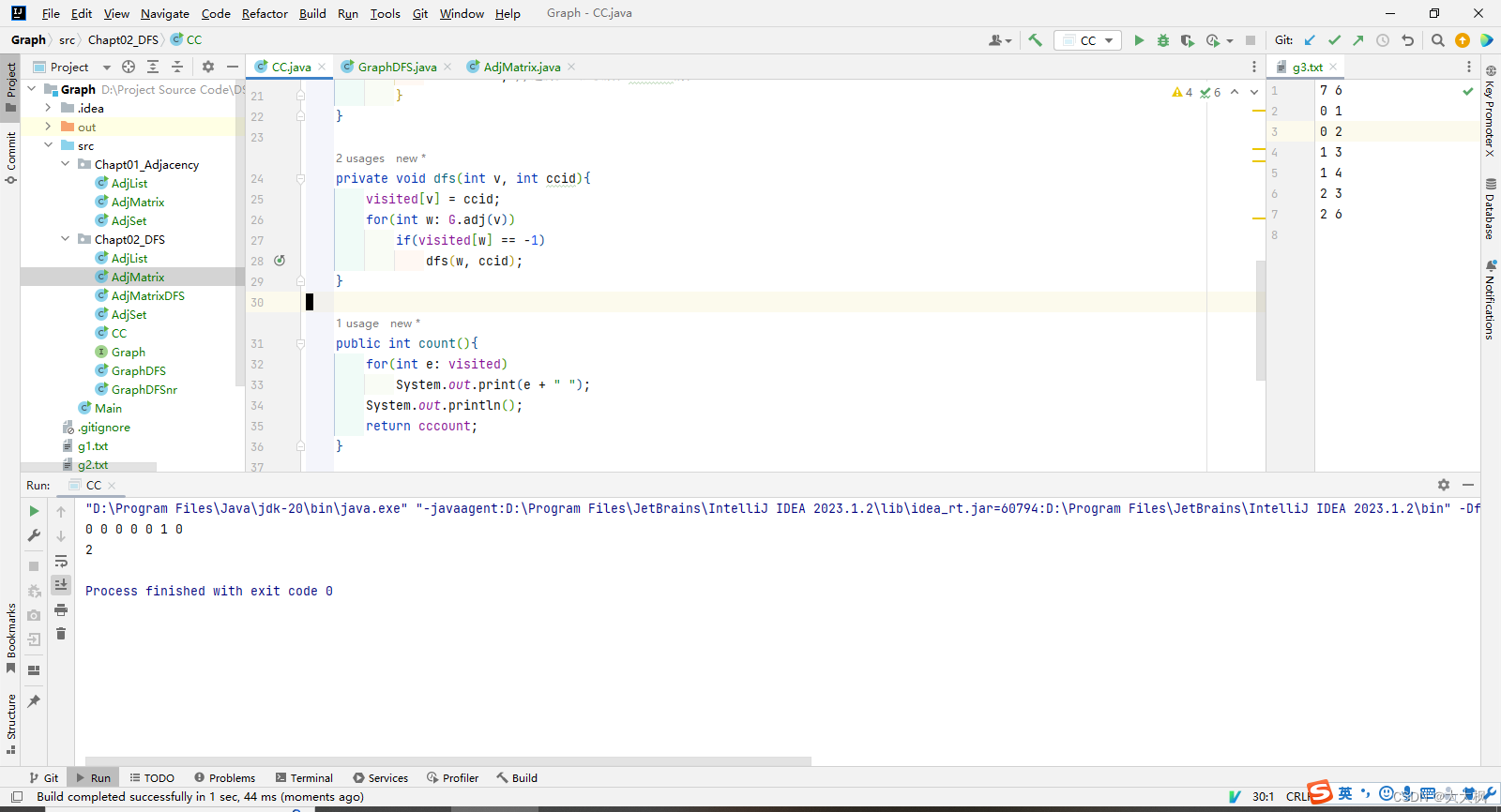Run CC with coverage icon
1501x812 pixels.
(1188, 40)
